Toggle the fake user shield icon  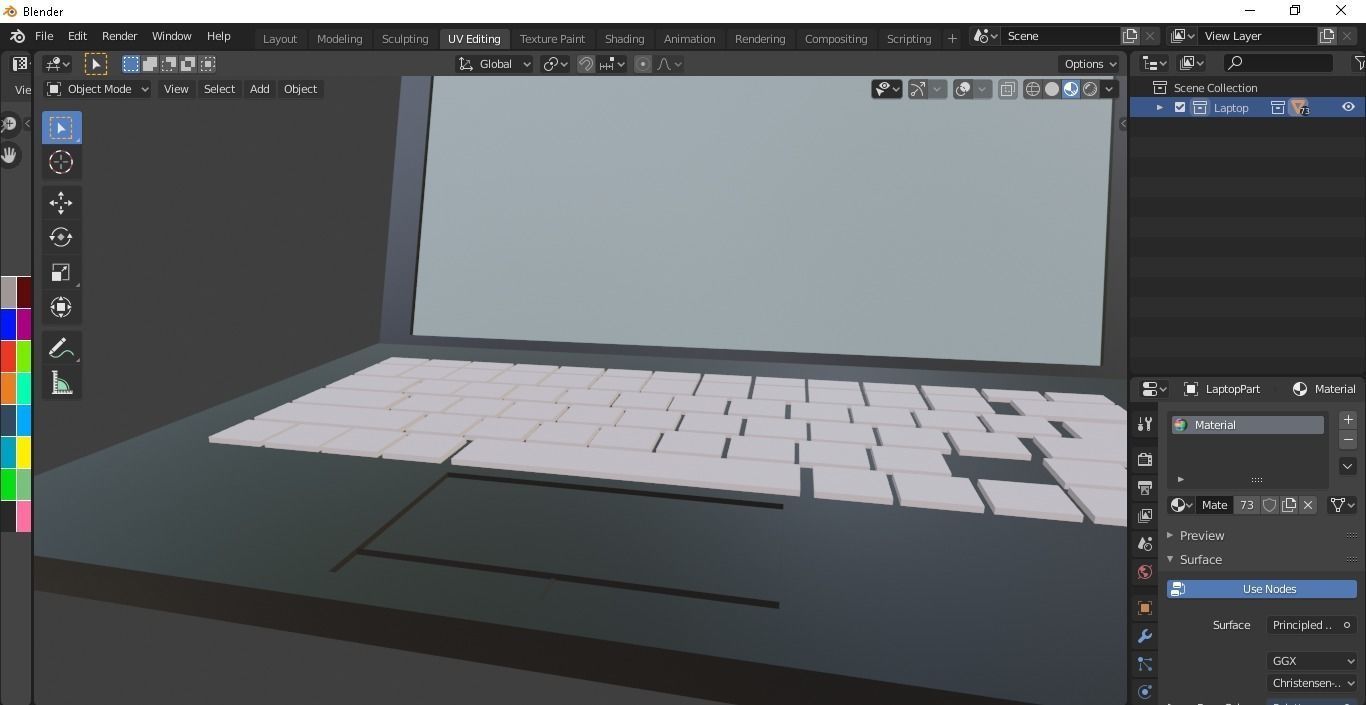(x=1270, y=505)
